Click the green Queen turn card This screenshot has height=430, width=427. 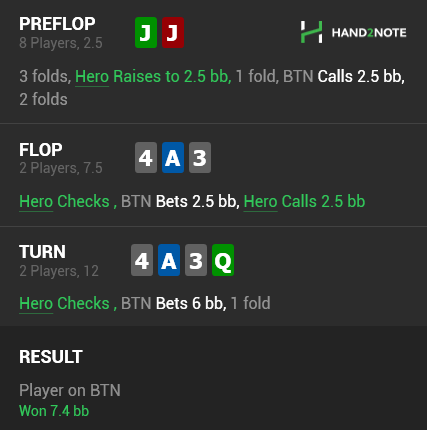click(x=223, y=260)
